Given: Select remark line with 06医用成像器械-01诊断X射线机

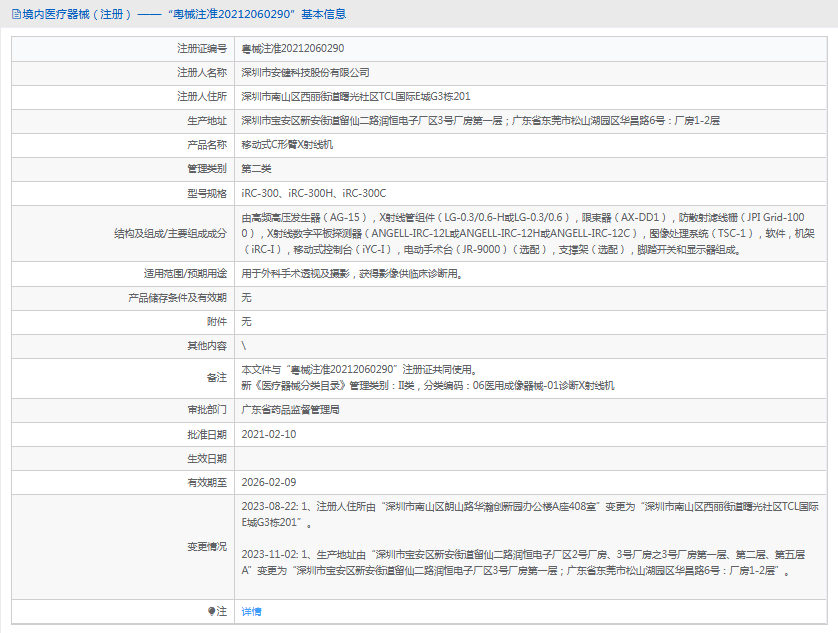Looking at the screenshot, I should [x=428, y=385].
